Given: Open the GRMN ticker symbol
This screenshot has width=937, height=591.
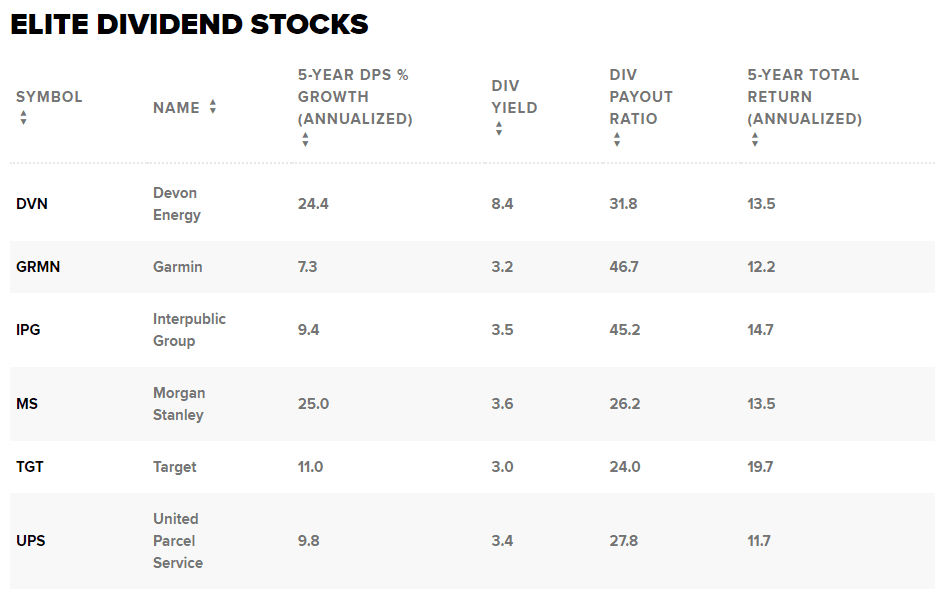Looking at the screenshot, I should 38,267.
